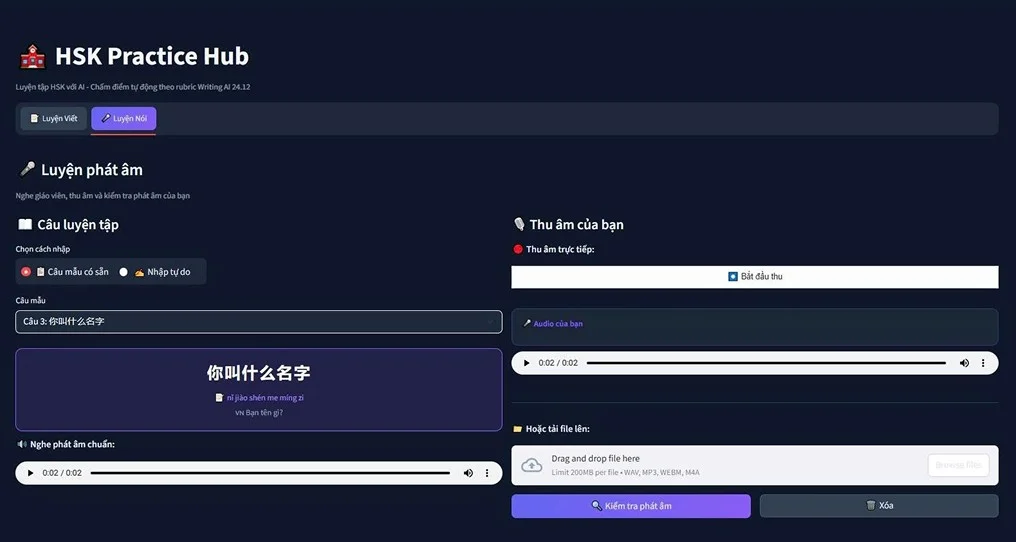Click the cloud upload icon
The image size is (1016, 542).
(x=532, y=465)
